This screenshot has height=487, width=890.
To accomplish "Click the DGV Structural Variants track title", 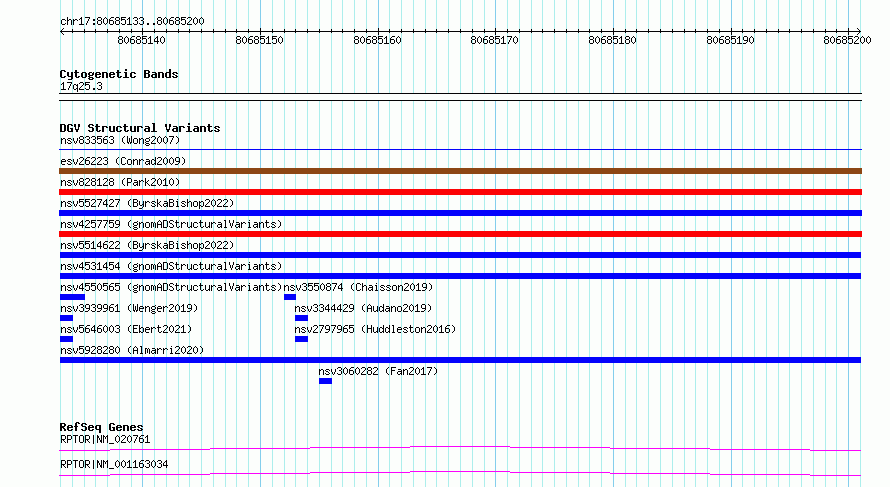I will [140, 128].
